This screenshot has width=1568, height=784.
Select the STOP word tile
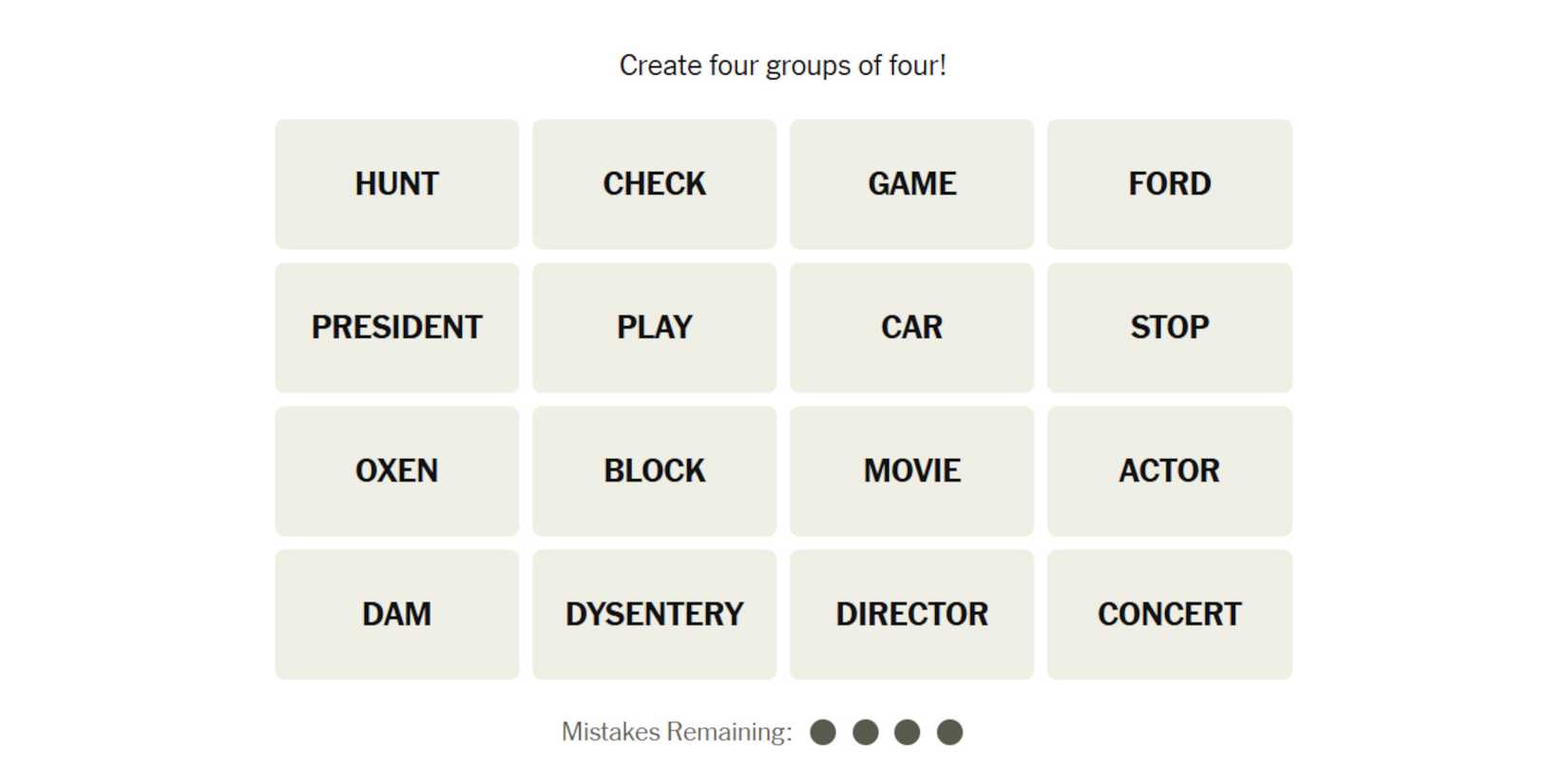1169,328
